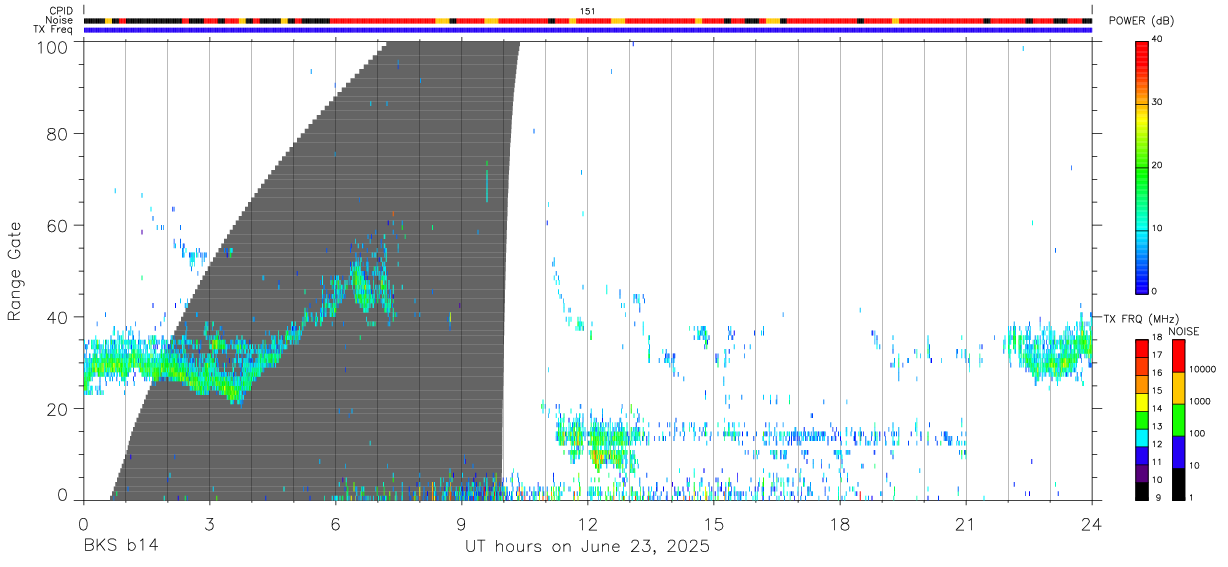Click the BKS b14 radar beam label
1228x567 pixels.
pos(120,547)
